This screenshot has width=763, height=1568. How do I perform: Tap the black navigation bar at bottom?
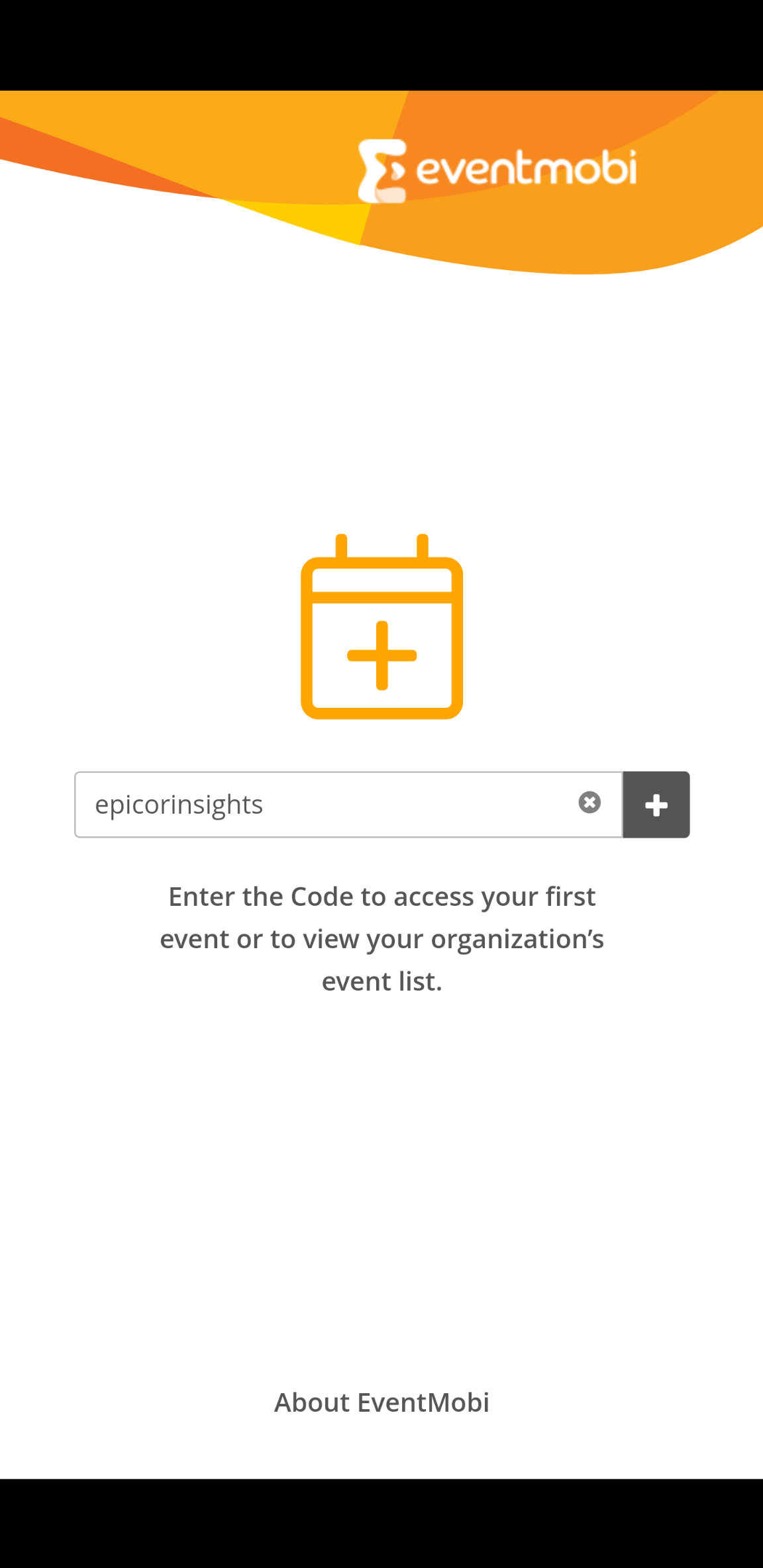click(x=381, y=1523)
